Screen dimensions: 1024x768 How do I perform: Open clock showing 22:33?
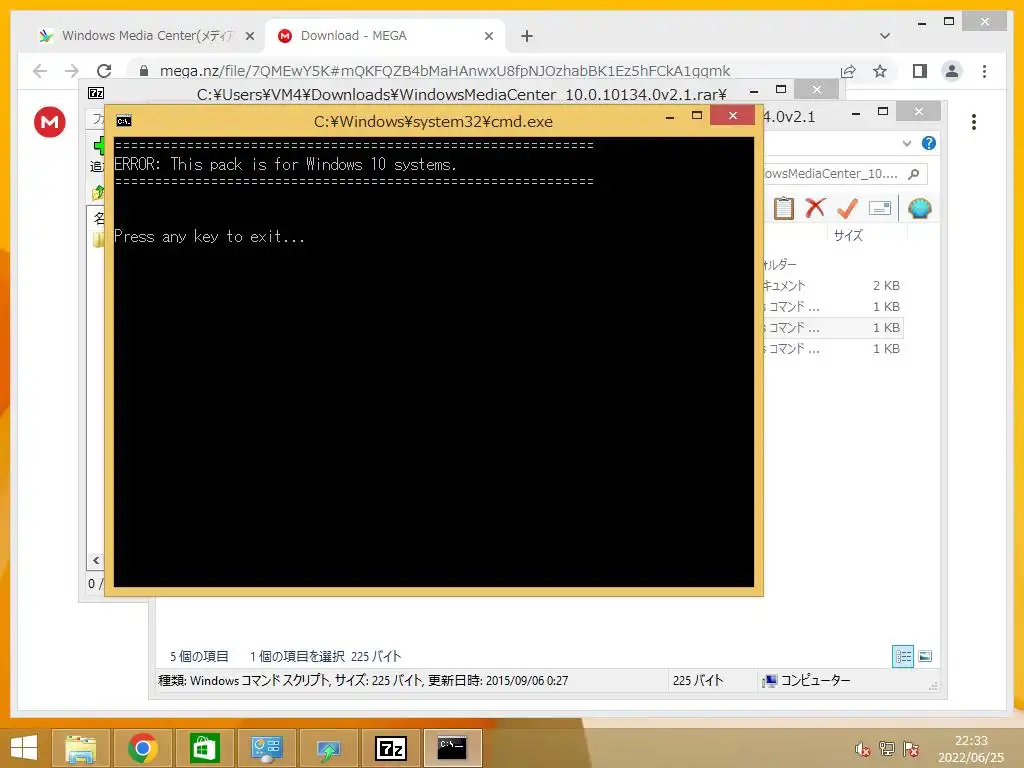(x=971, y=749)
